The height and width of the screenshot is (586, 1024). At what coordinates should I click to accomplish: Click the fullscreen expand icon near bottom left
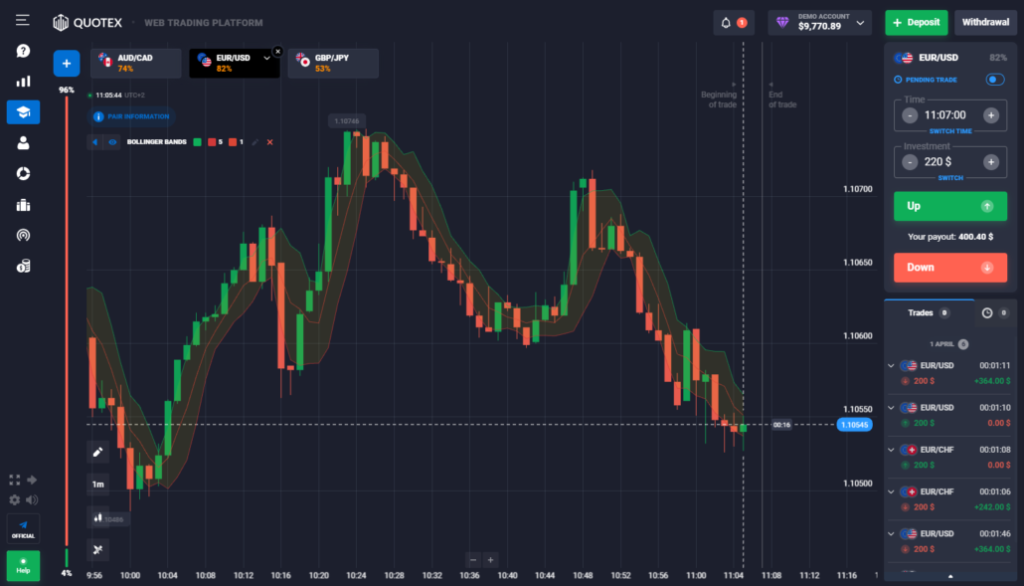tap(12, 479)
